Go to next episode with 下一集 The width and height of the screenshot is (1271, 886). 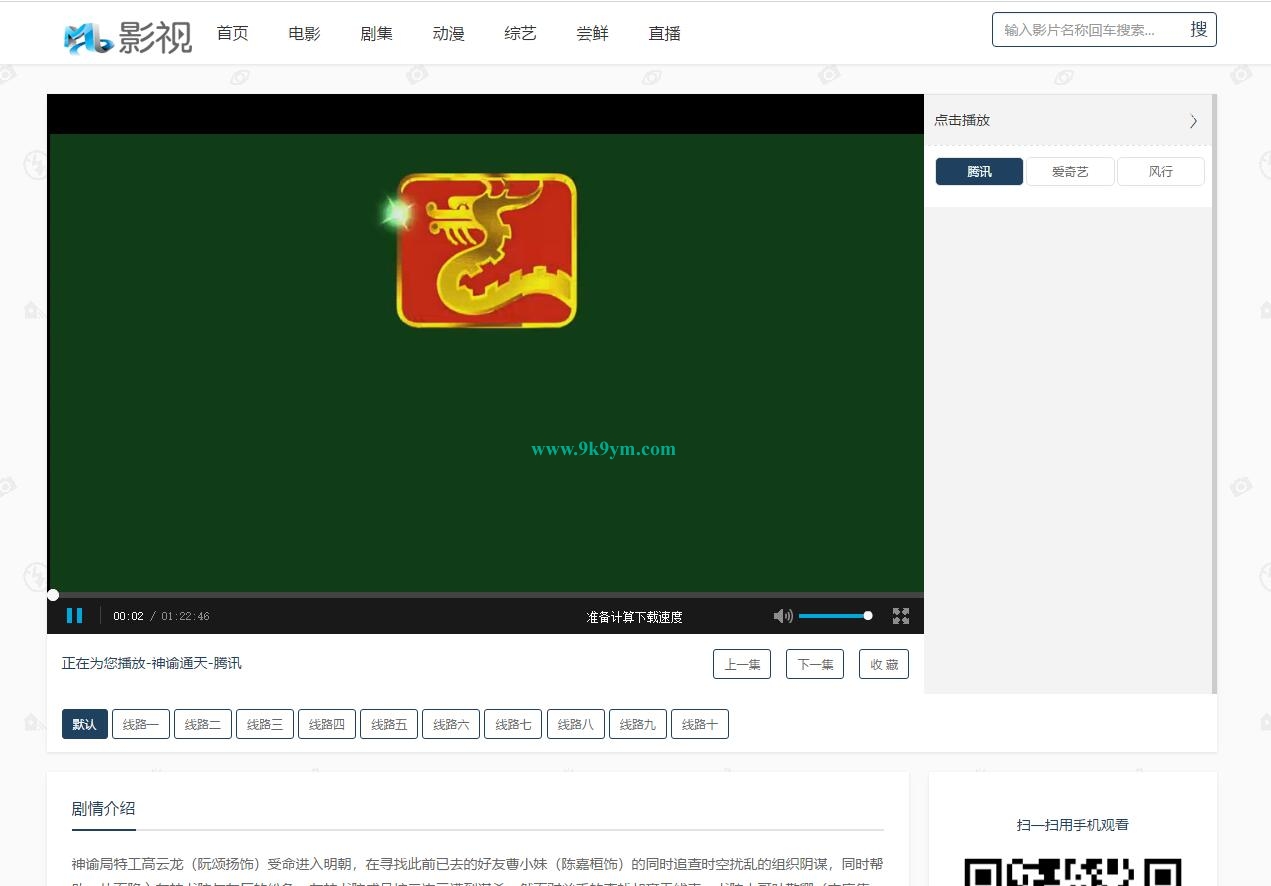click(814, 664)
